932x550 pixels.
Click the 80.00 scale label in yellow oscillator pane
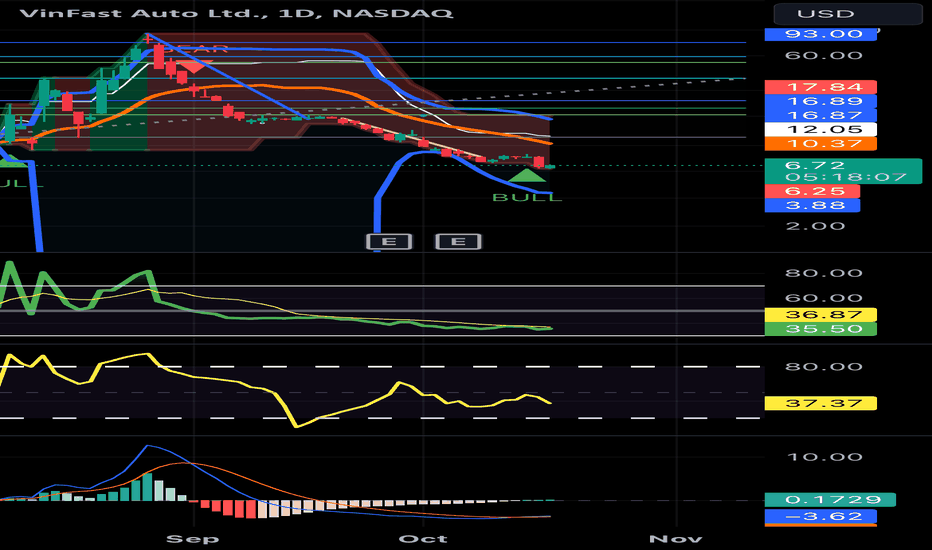[824, 366]
